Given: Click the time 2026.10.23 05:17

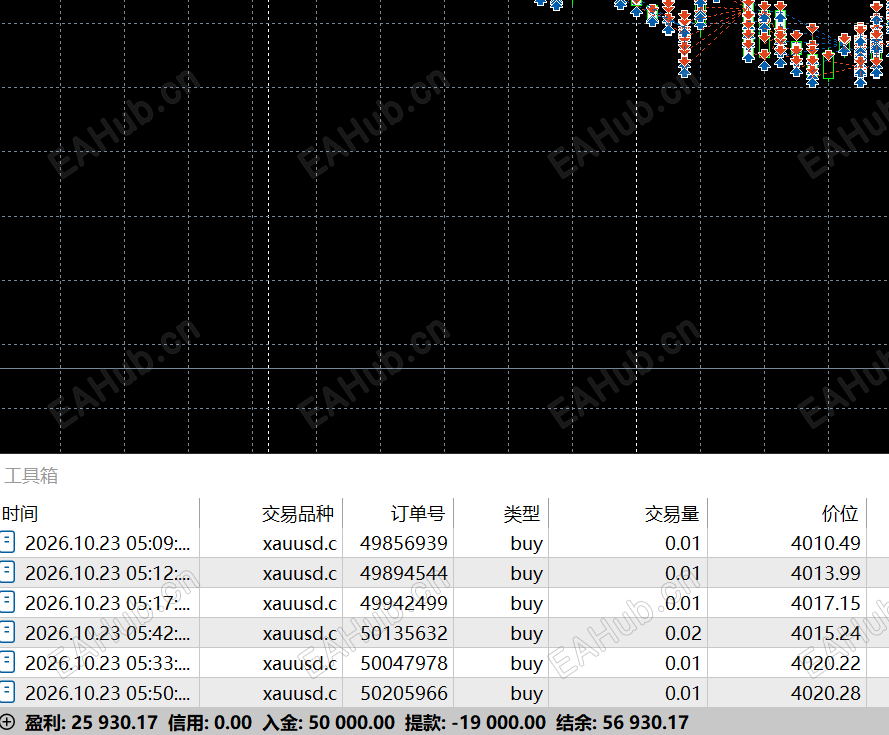Looking at the screenshot, I should [108, 603].
